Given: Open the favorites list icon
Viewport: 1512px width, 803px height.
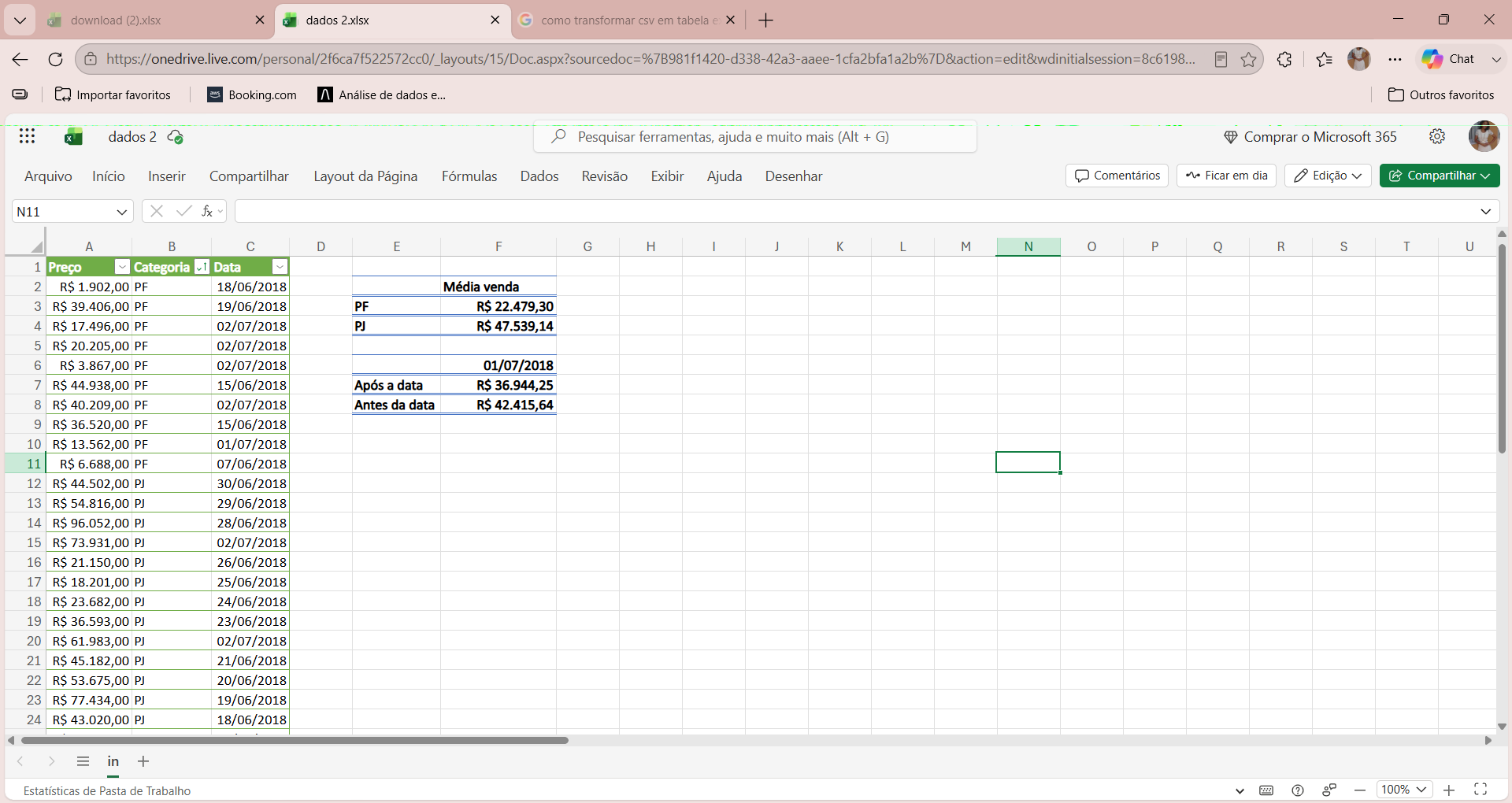Looking at the screenshot, I should point(1324,59).
